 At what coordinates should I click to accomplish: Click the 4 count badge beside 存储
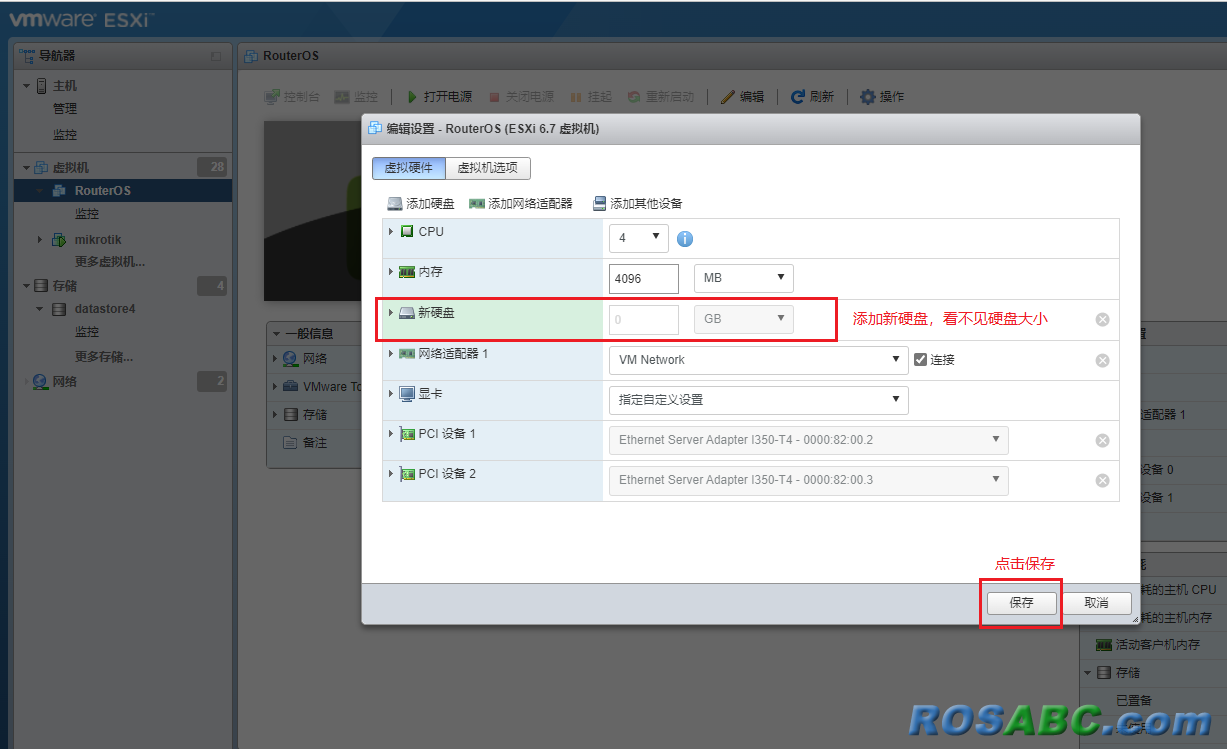(212, 286)
